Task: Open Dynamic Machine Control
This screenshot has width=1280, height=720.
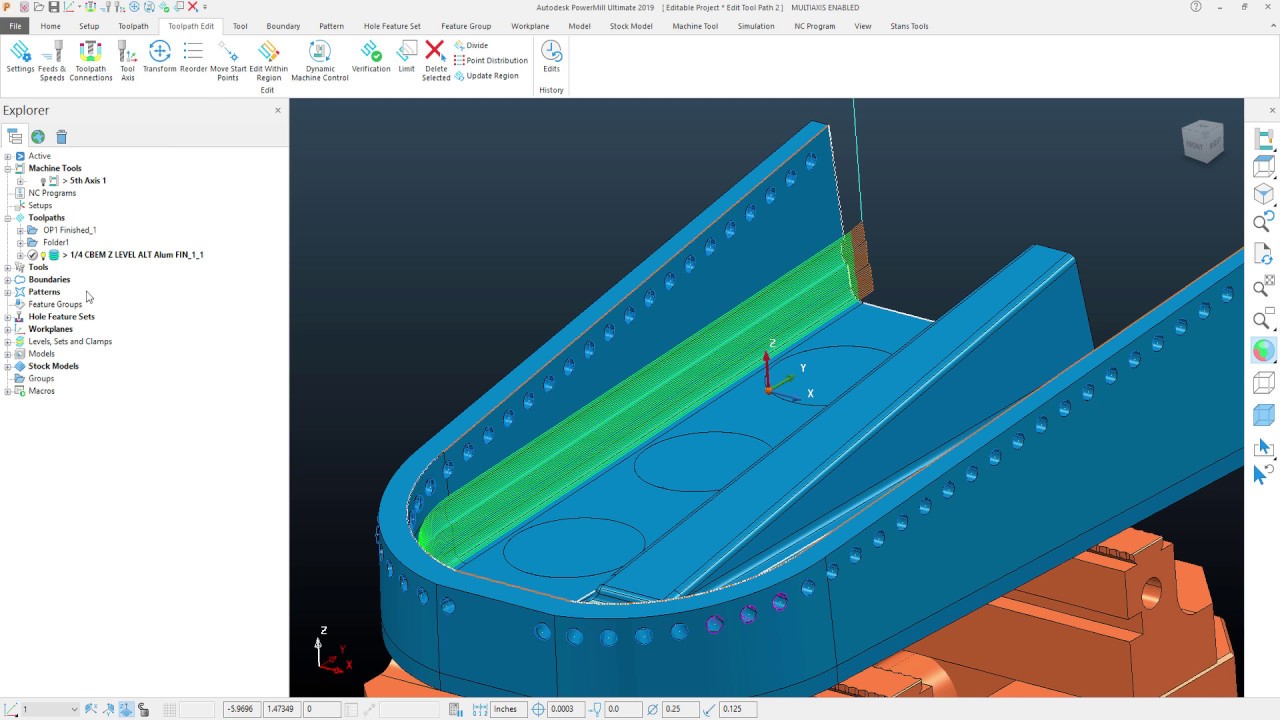Action: pyautogui.click(x=320, y=60)
